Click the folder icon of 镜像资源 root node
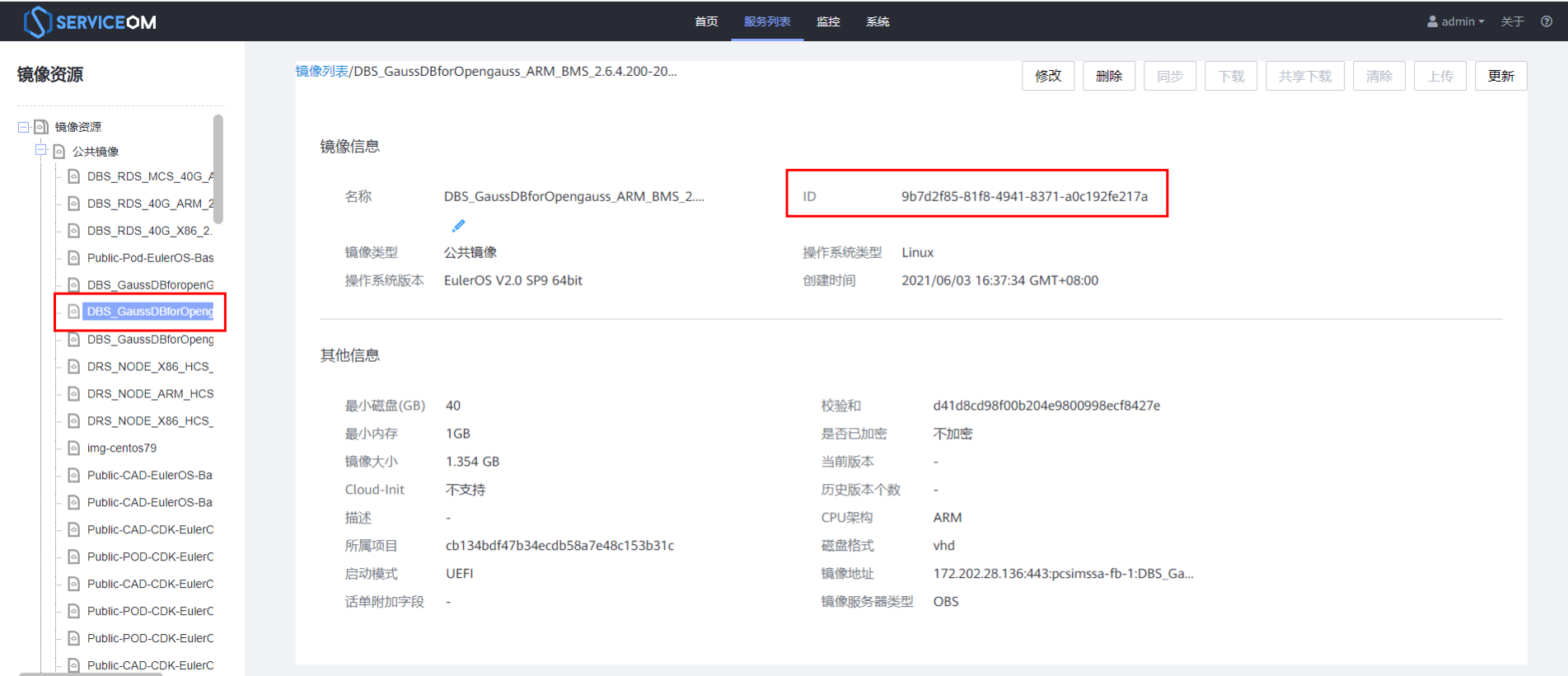 [41, 127]
